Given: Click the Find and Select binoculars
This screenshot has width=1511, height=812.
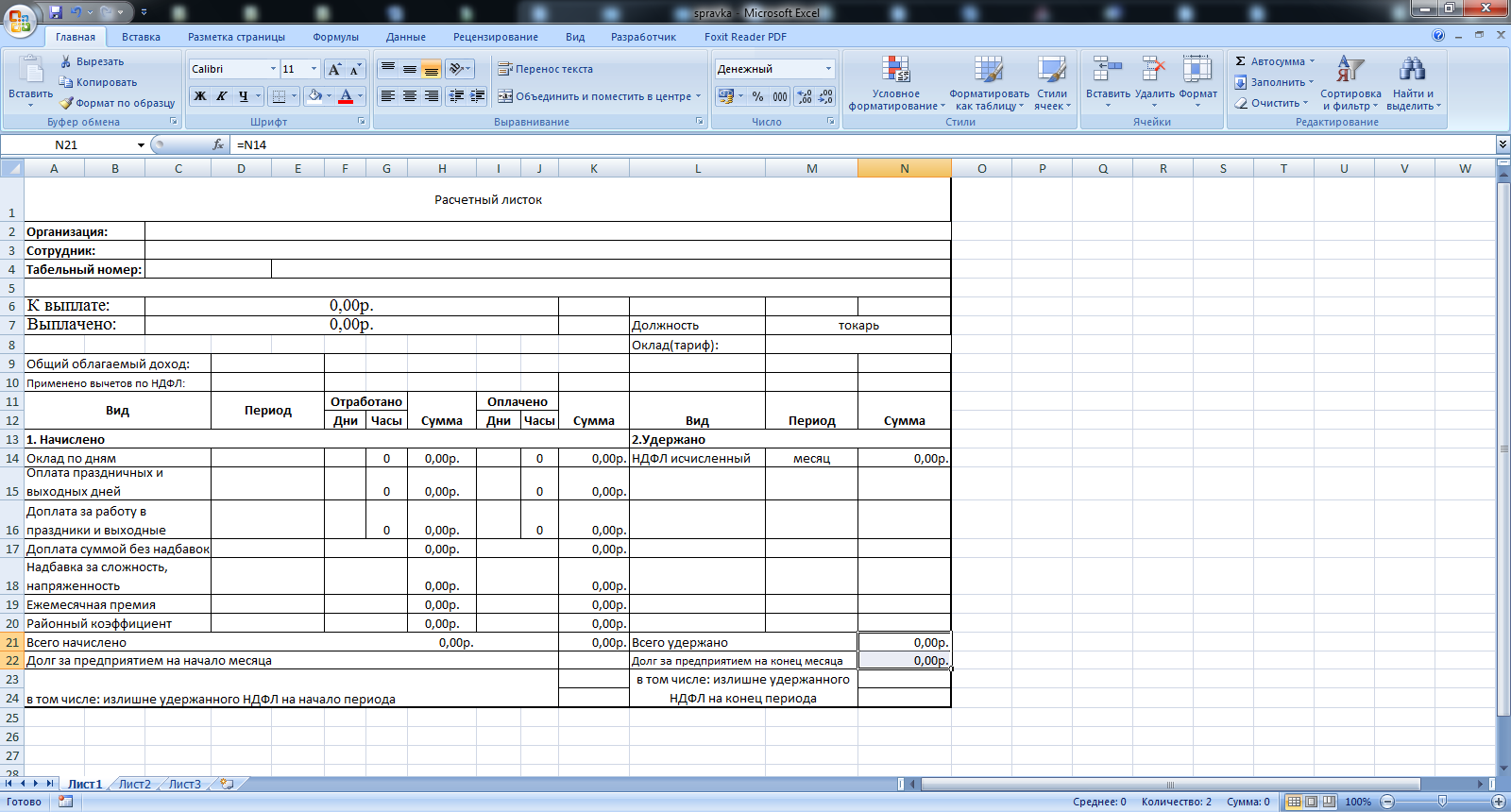Looking at the screenshot, I should (1412, 70).
